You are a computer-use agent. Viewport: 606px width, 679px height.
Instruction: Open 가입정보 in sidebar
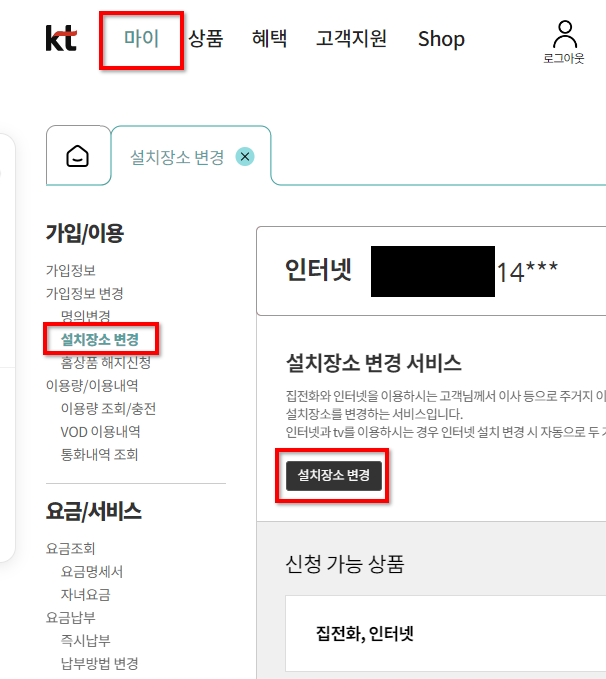click(71, 271)
